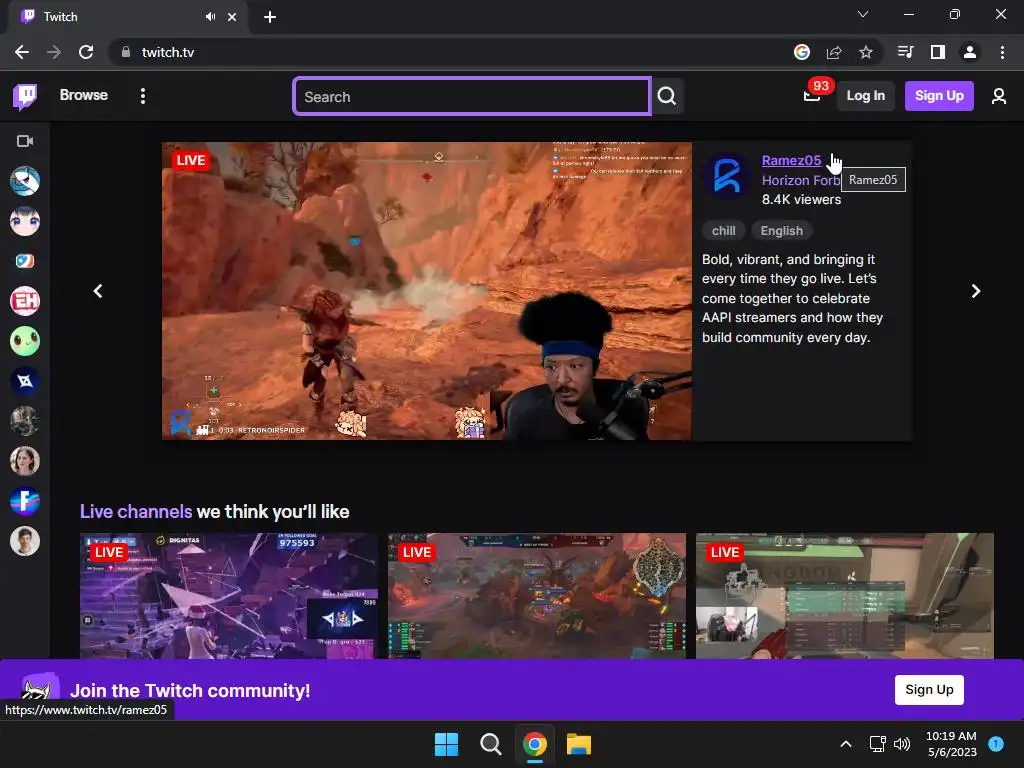Viewport: 1024px width, 768px height.
Task: Click the Sign Up button in header
Action: pos(939,96)
